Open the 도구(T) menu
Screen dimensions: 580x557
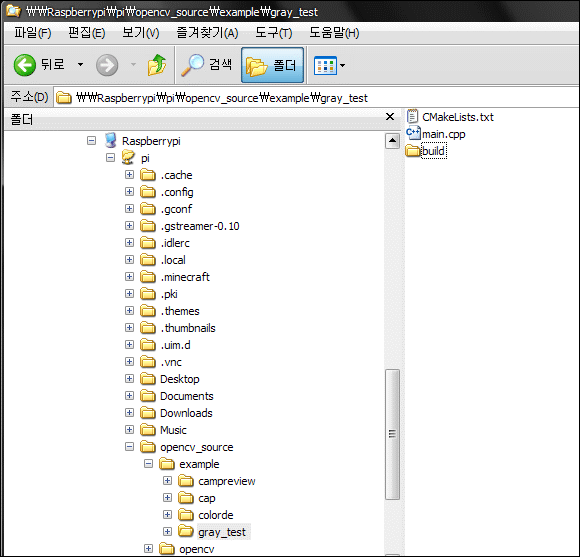tap(274, 33)
